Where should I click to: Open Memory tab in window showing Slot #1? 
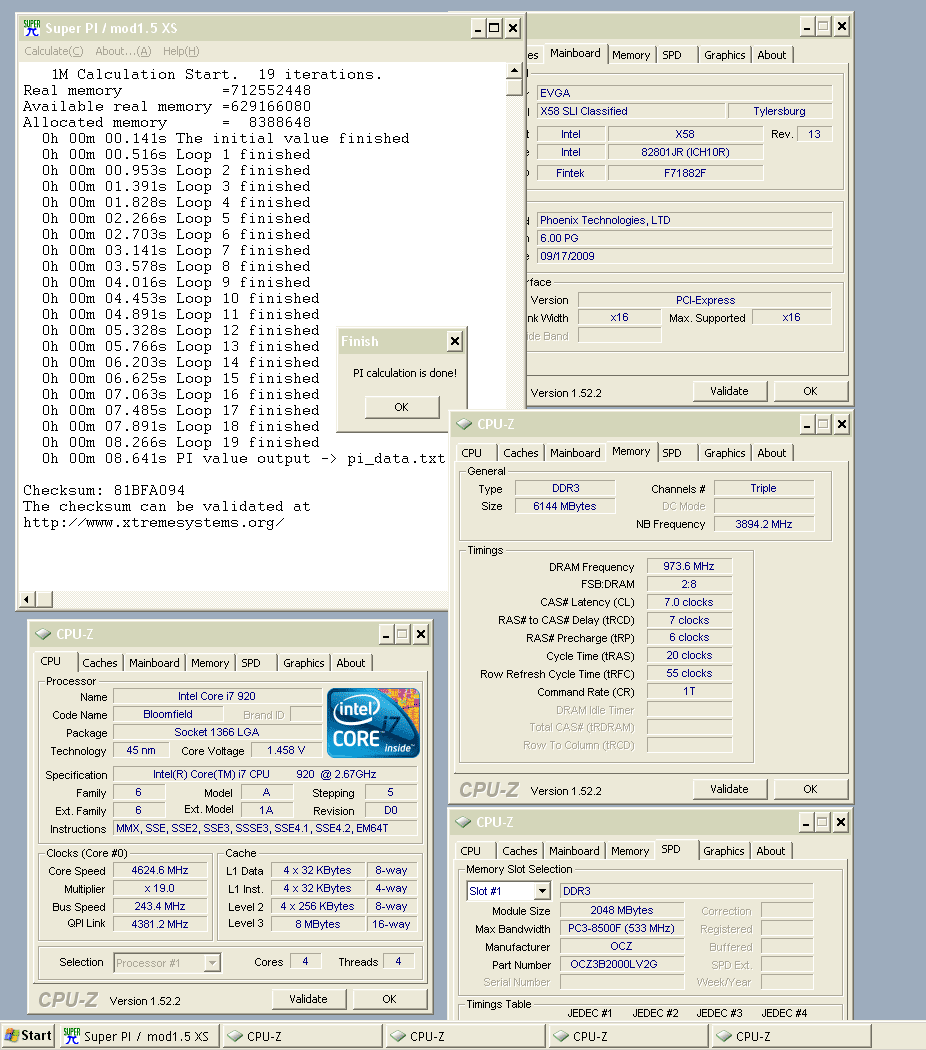(x=630, y=851)
